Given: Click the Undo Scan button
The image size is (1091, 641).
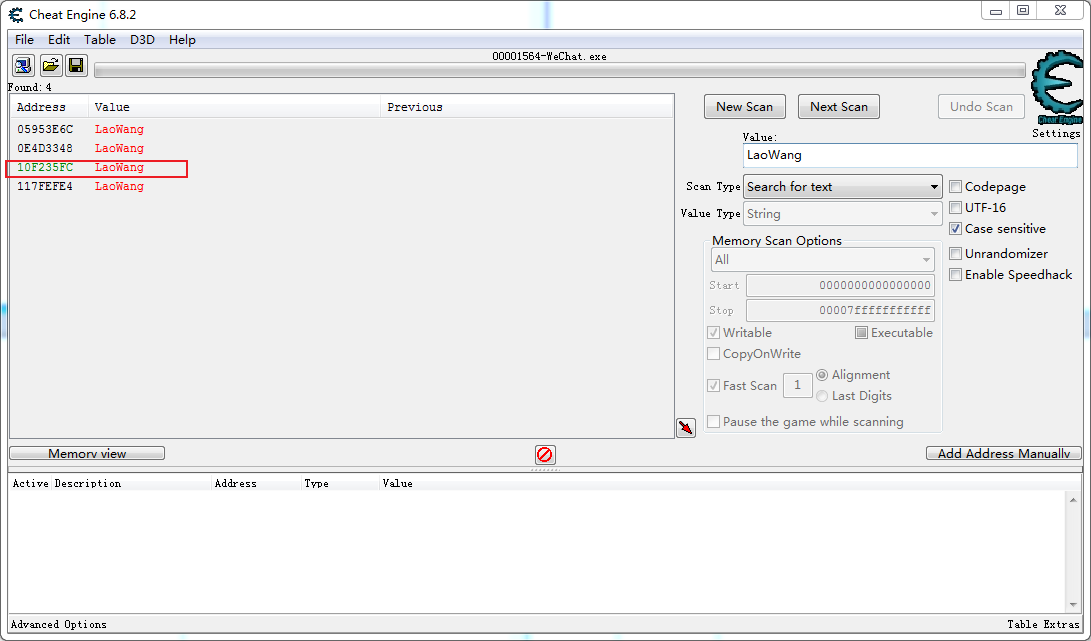Looking at the screenshot, I should 981,106.
